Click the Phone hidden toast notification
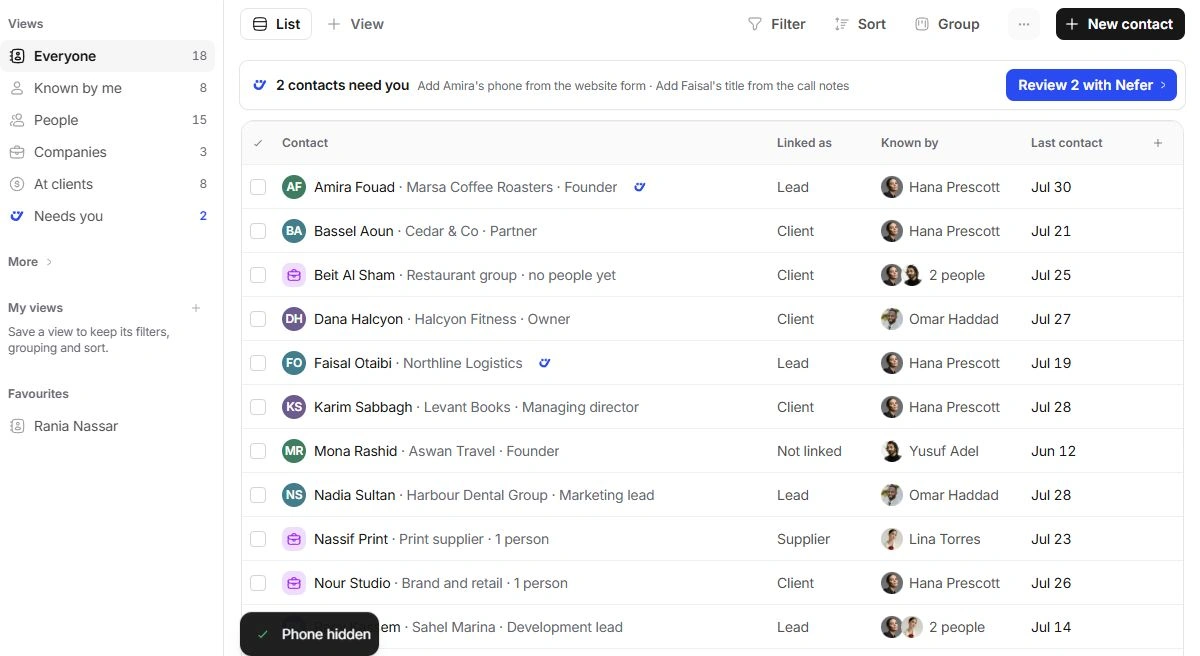The image size is (1200, 656). point(310,634)
